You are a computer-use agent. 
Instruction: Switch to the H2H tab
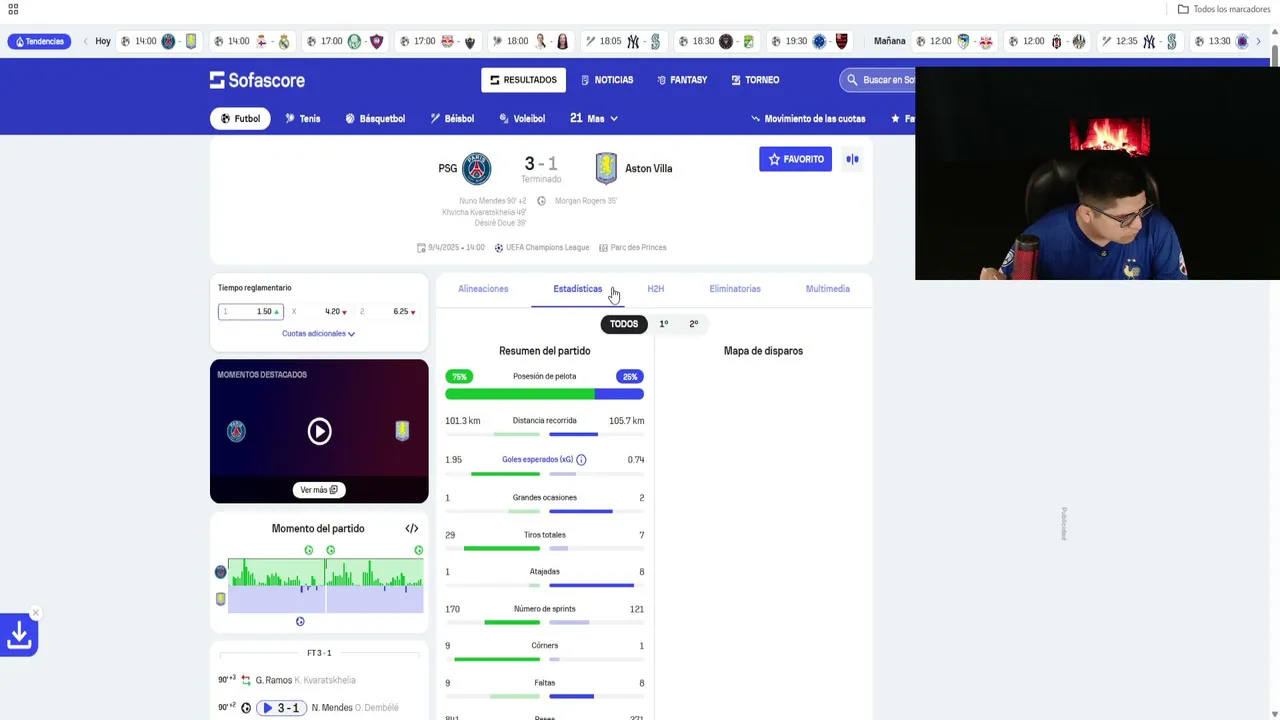click(655, 289)
